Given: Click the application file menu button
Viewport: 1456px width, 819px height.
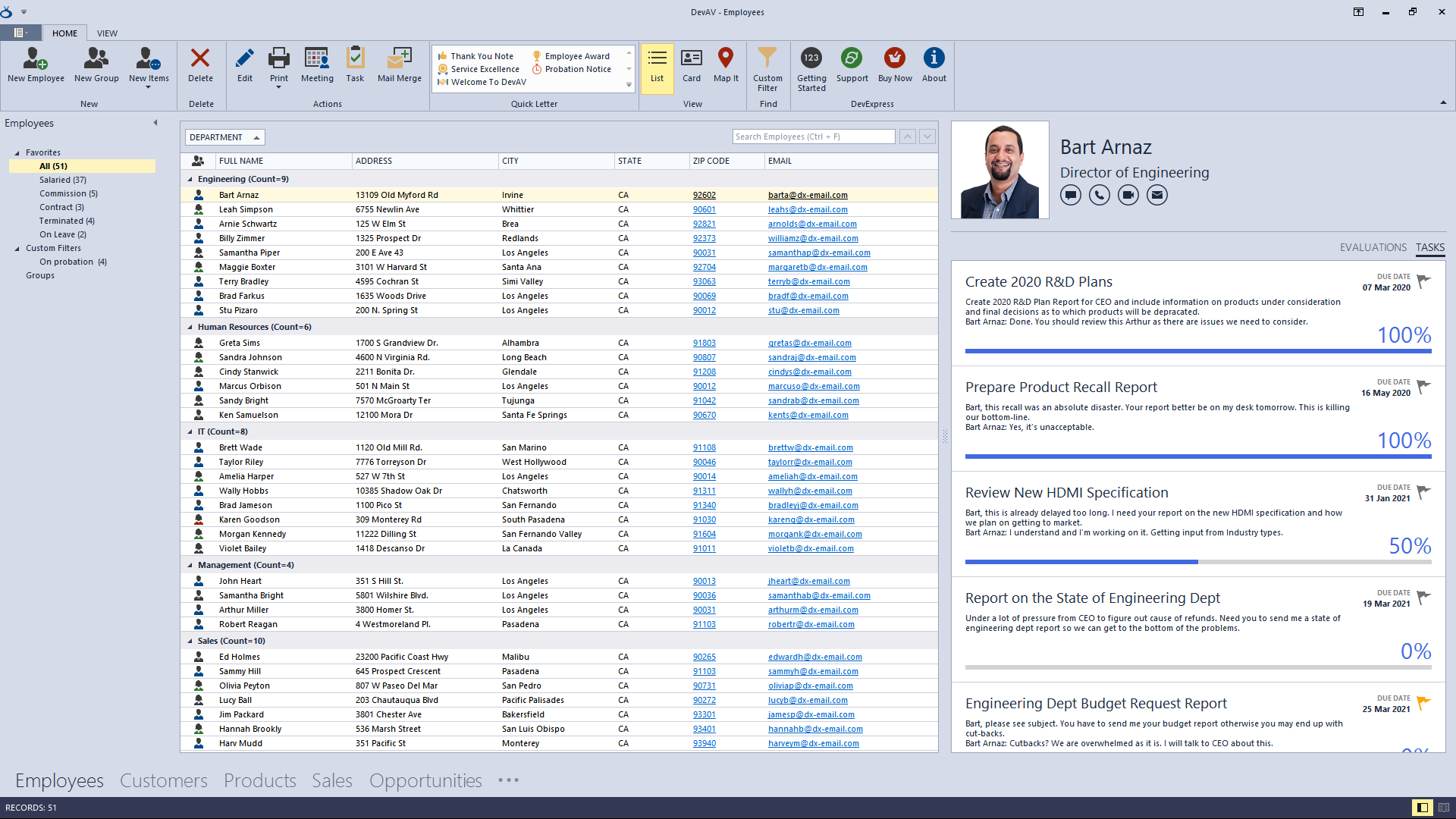Looking at the screenshot, I should (x=20, y=33).
